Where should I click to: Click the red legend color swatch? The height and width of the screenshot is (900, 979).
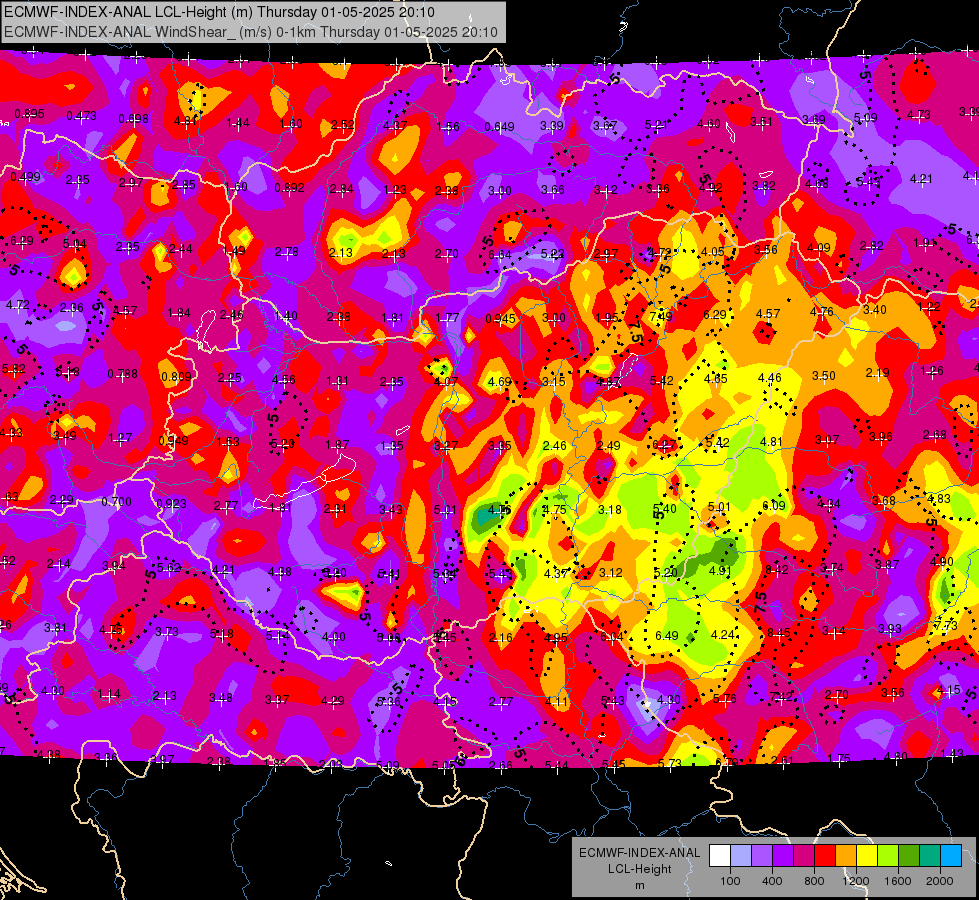point(825,856)
